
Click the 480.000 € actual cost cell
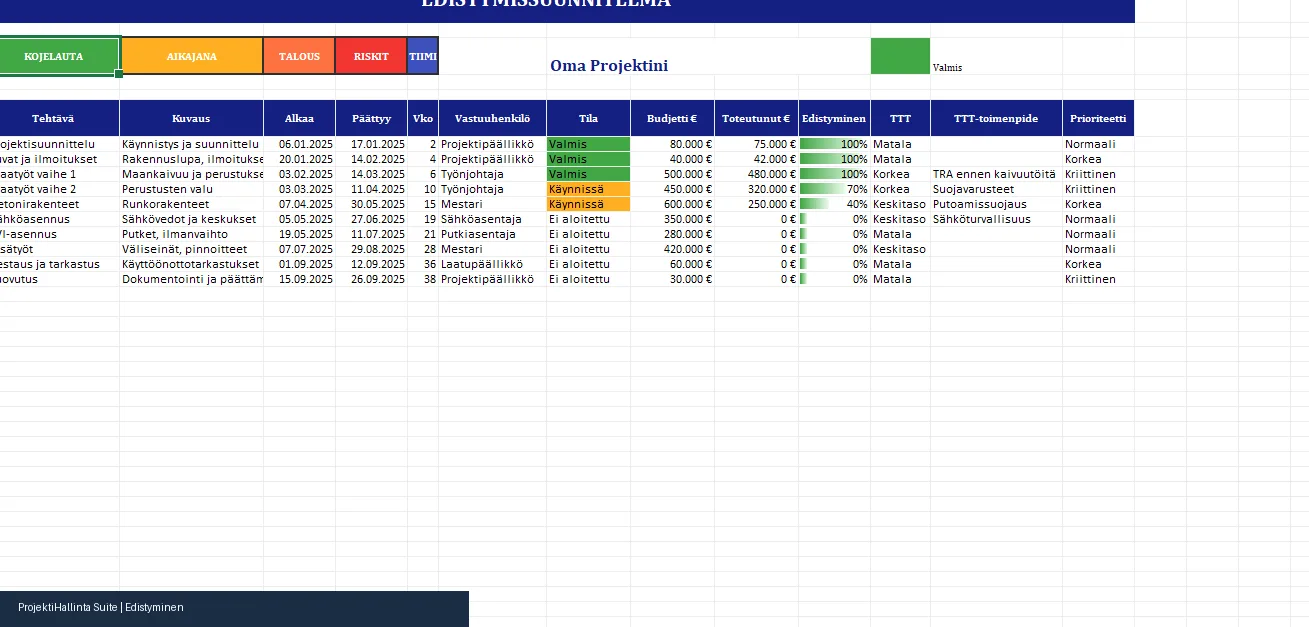[x=756, y=174]
